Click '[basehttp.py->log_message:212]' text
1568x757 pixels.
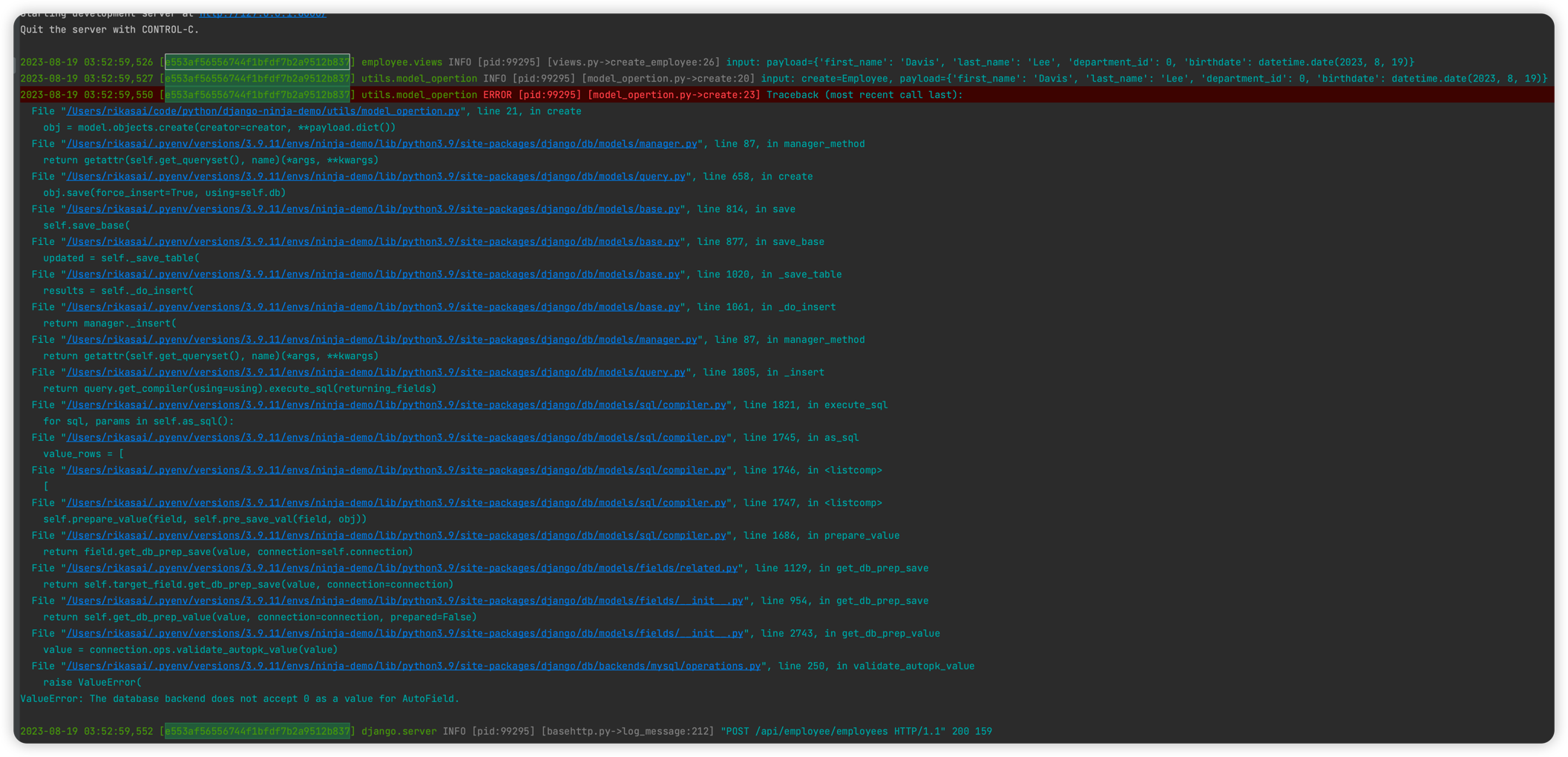(628, 732)
